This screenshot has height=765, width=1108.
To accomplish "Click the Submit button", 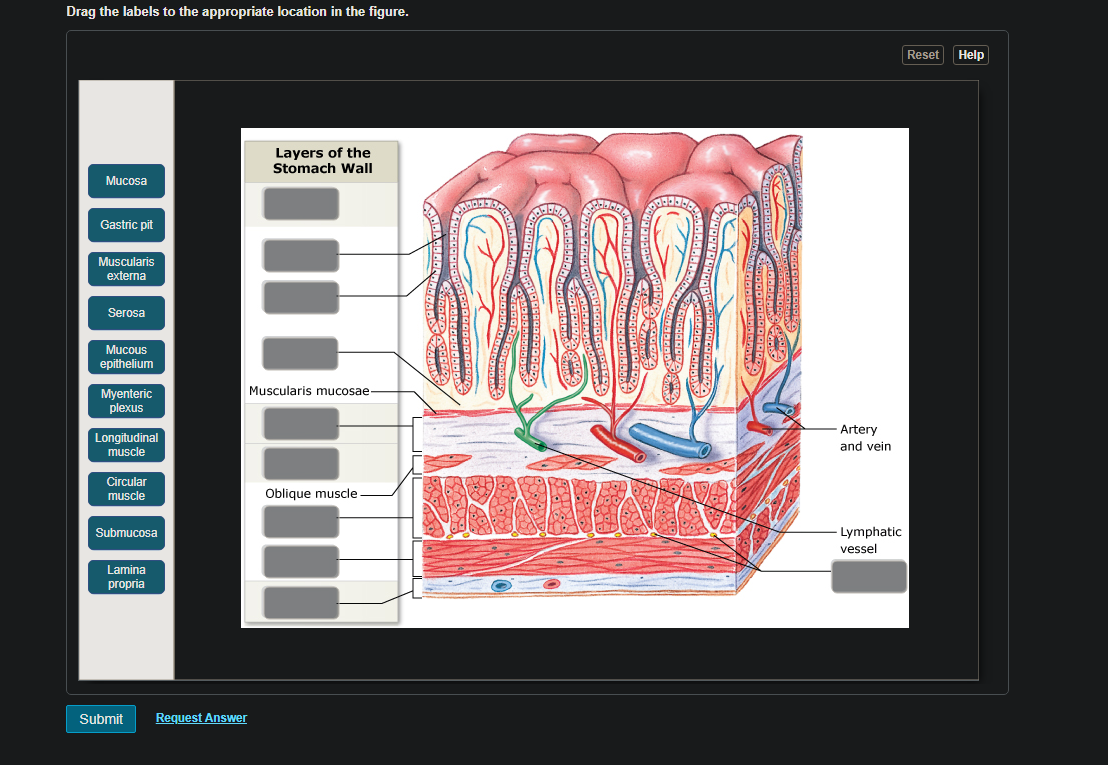I will [101, 718].
